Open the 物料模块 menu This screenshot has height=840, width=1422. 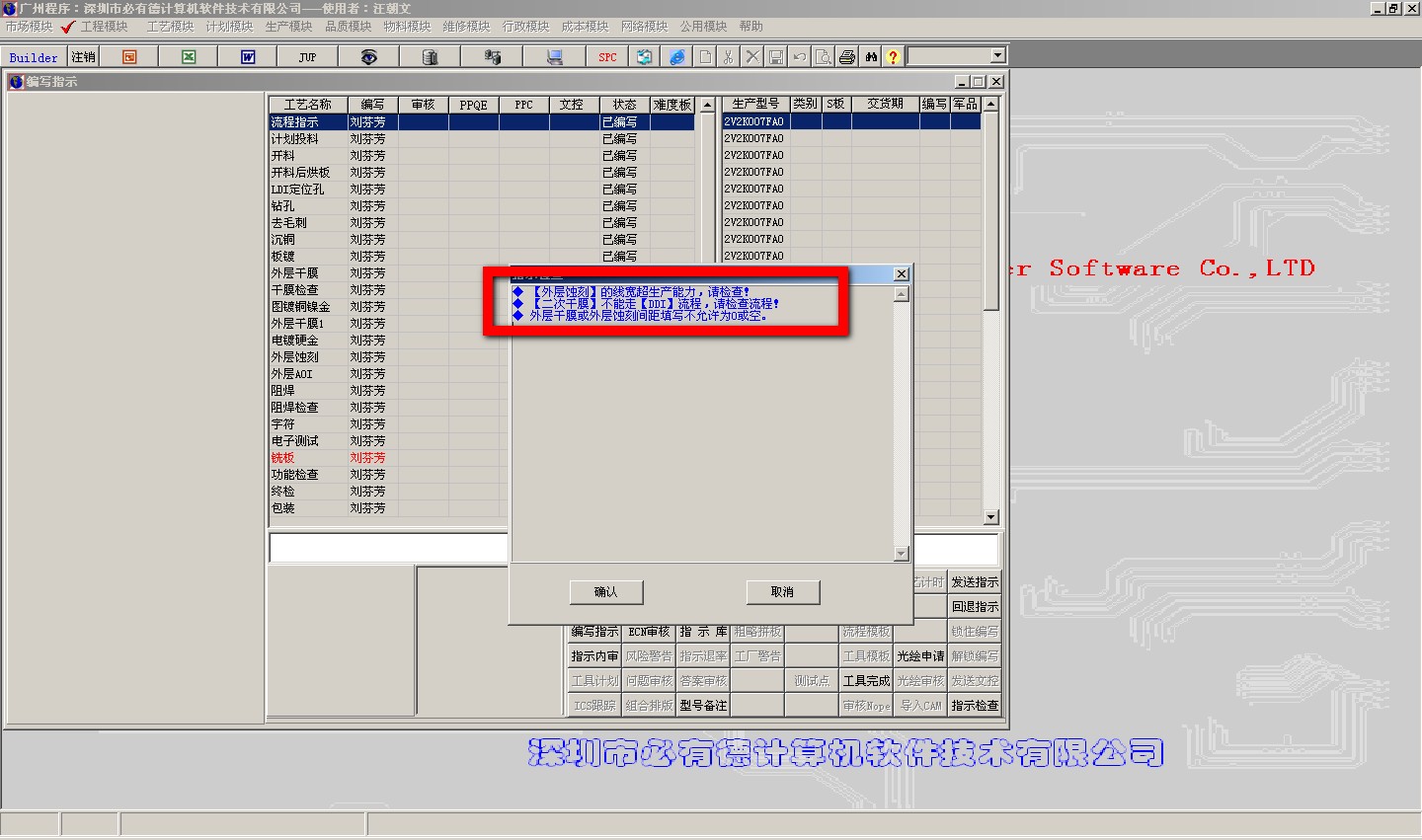(407, 27)
